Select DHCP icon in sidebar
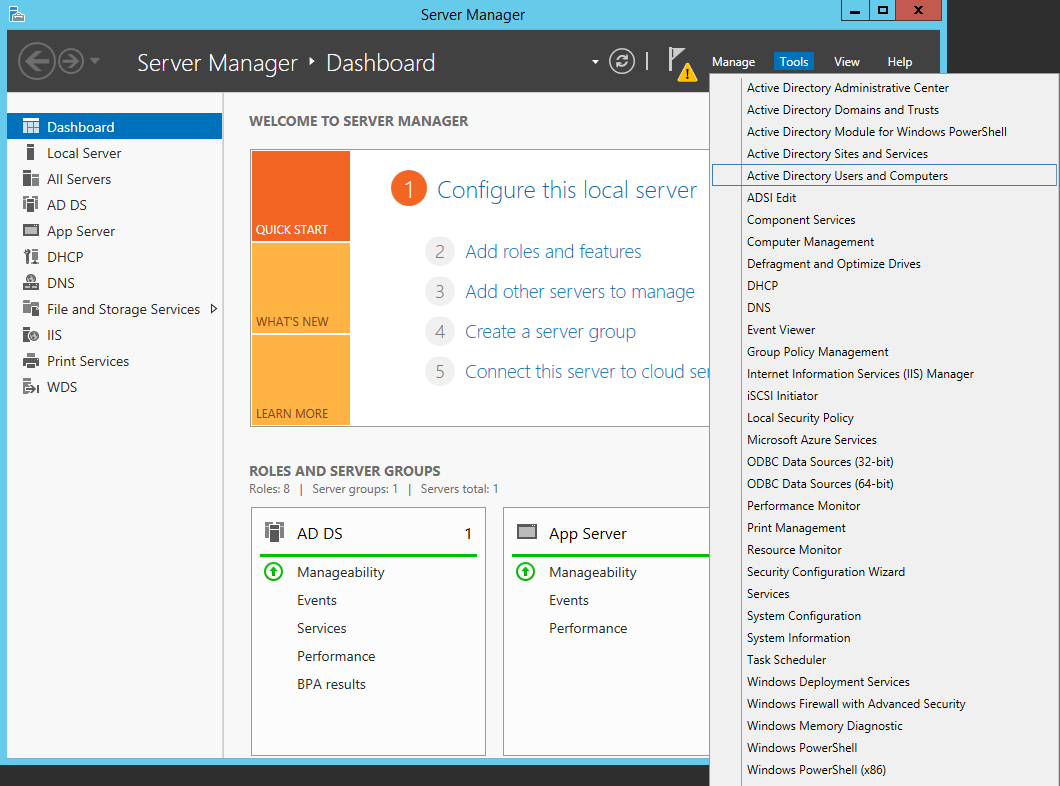1060x786 pixels. tap(30, 256)
